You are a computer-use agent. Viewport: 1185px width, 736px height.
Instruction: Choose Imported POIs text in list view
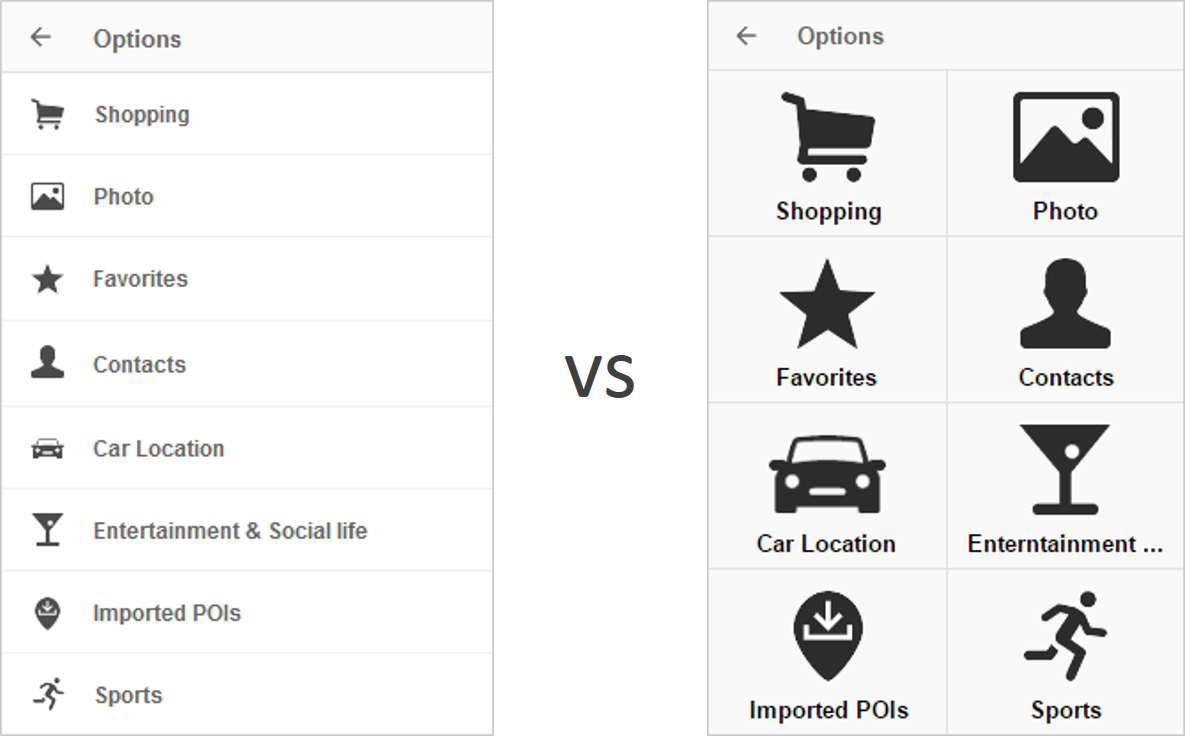166,613
